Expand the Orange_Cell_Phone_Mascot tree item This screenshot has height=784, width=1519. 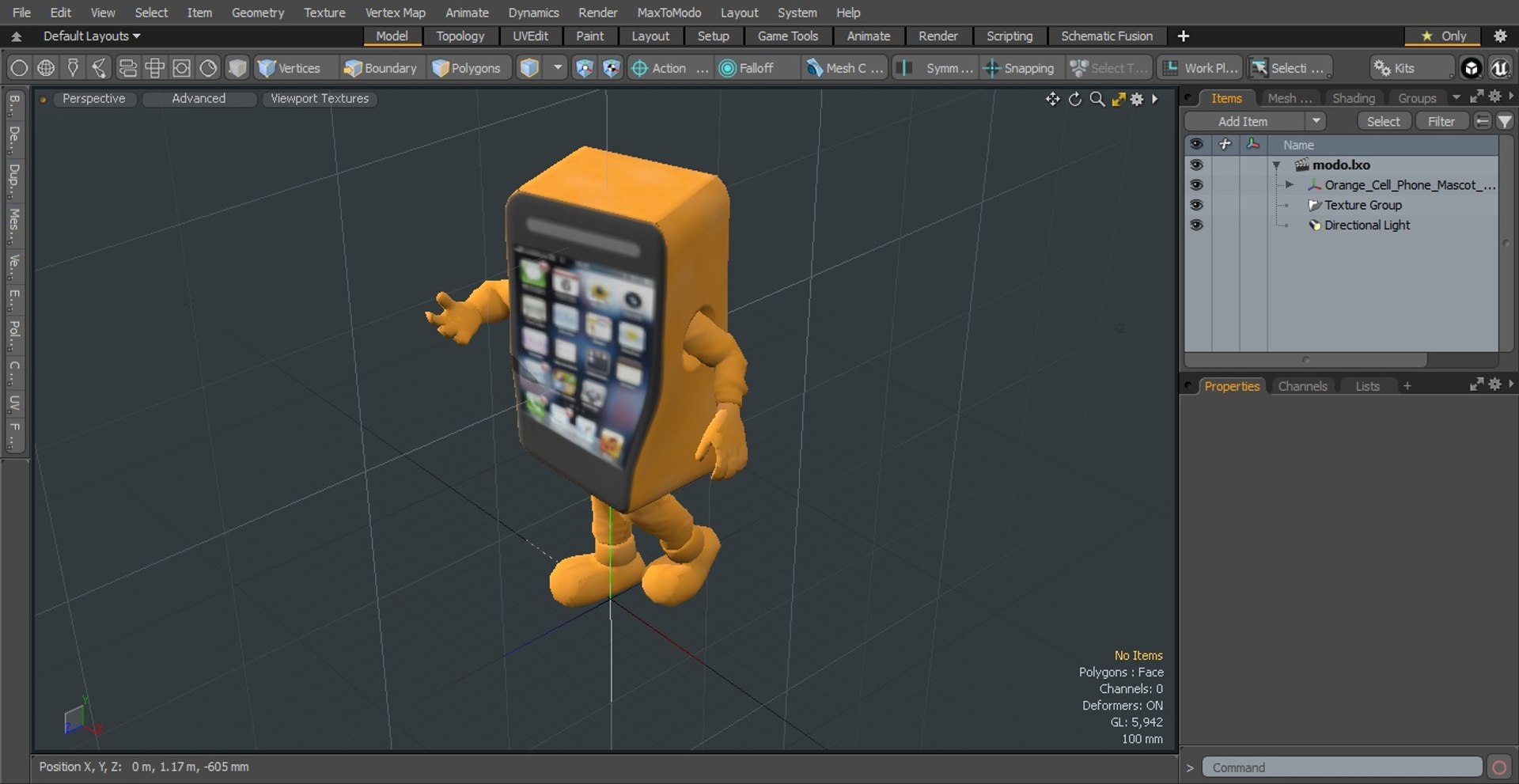pyautogui.click(x=1289, y=185)
